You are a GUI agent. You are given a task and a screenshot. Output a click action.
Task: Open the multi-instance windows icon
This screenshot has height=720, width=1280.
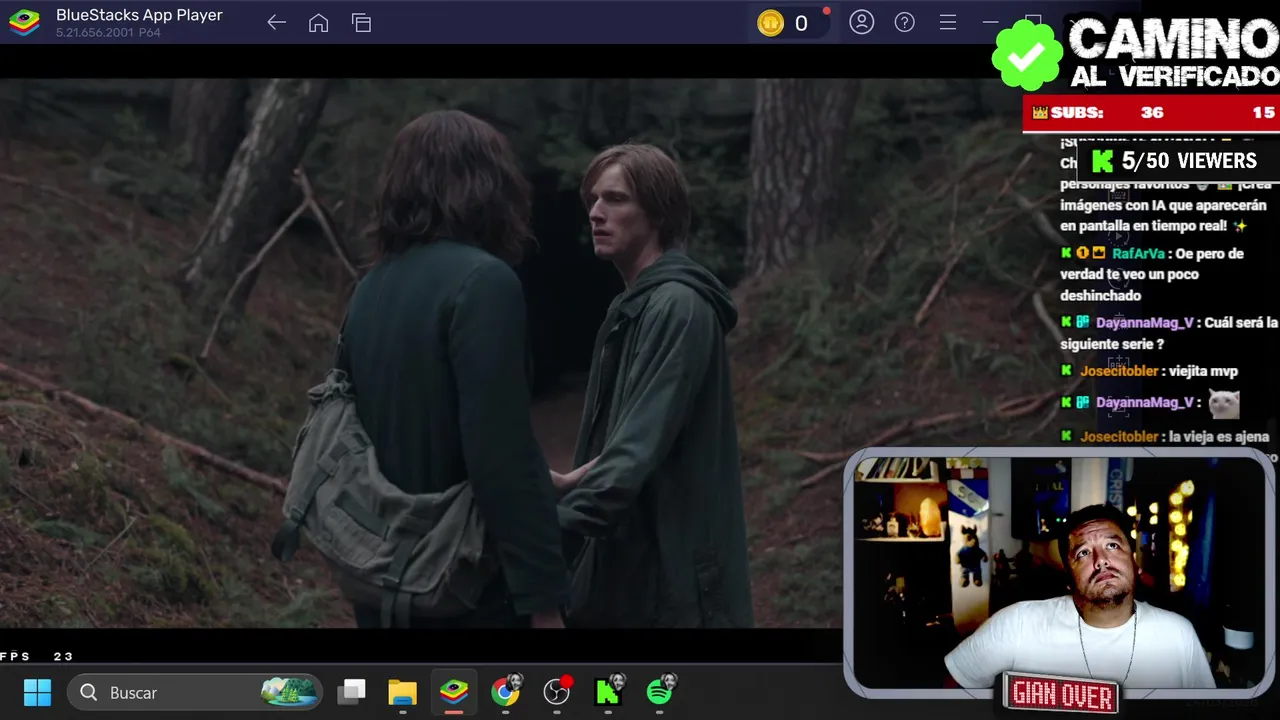point(362,23)
